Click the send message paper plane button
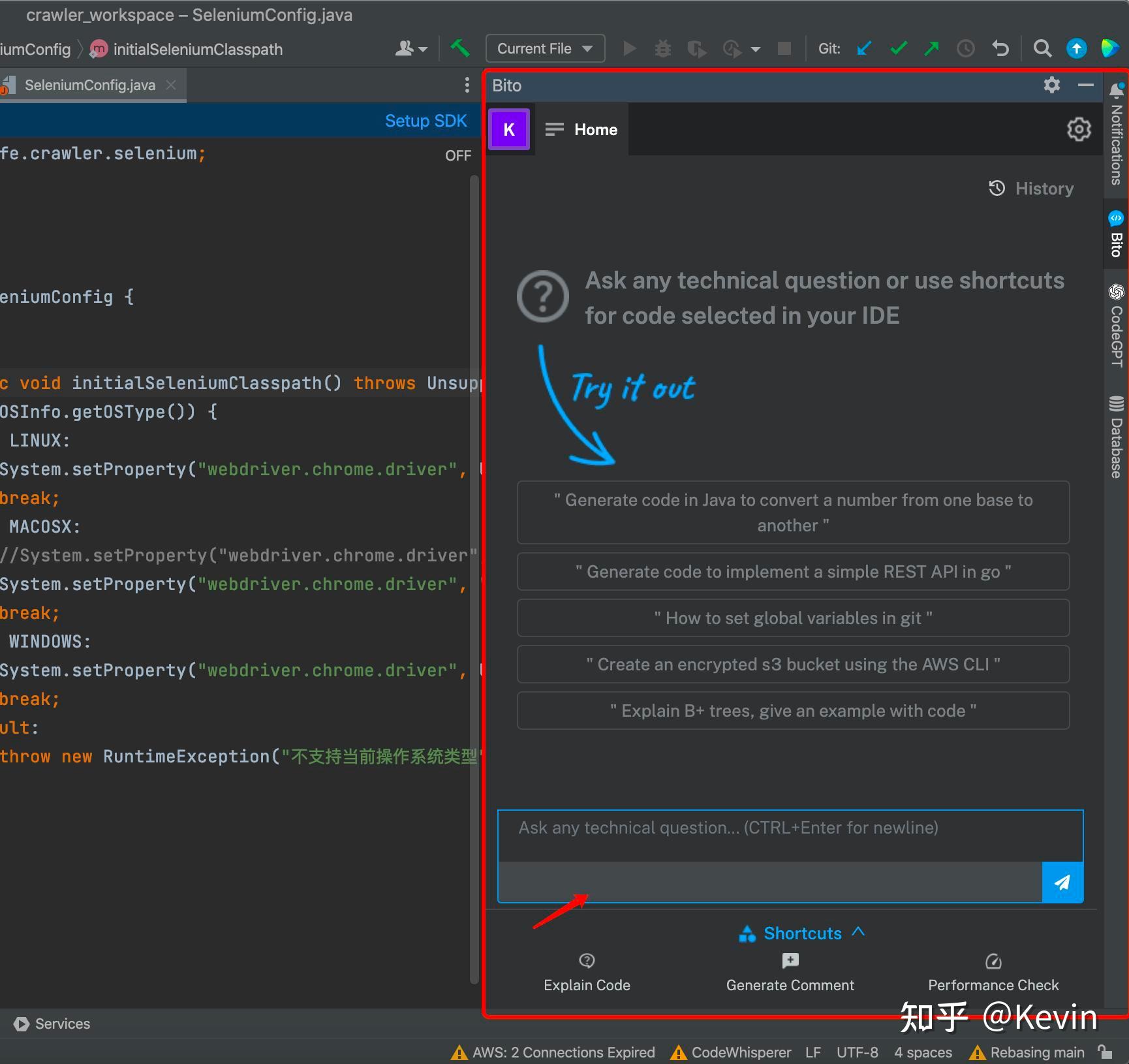 click(x=1062, y=883)
